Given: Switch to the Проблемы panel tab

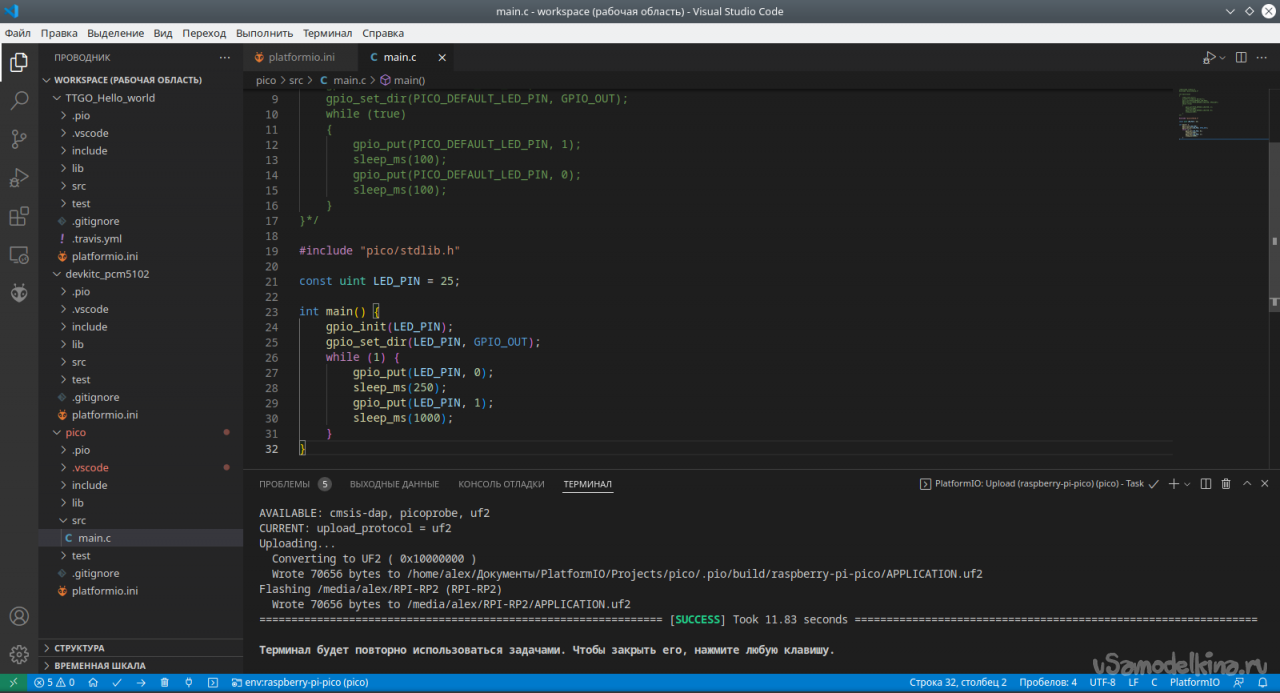Looking at the screenshot, I should click(284, 484).
